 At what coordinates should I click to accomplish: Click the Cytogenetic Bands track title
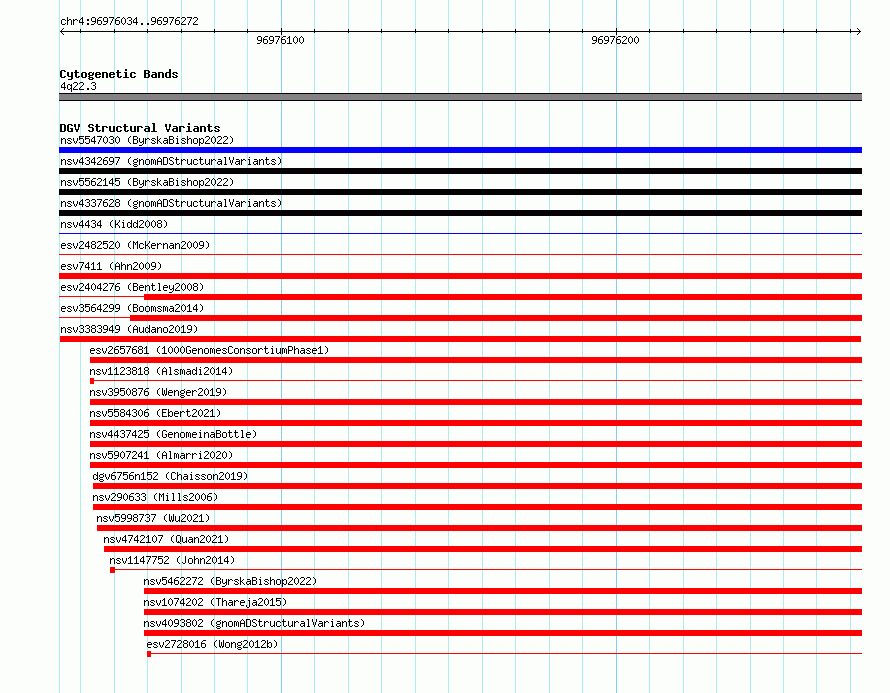click(x=119, y=74)
